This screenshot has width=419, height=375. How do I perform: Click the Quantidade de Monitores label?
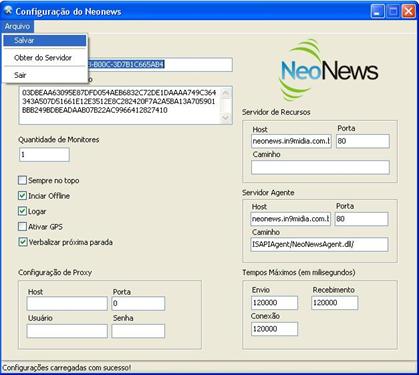tap(59, 140)
